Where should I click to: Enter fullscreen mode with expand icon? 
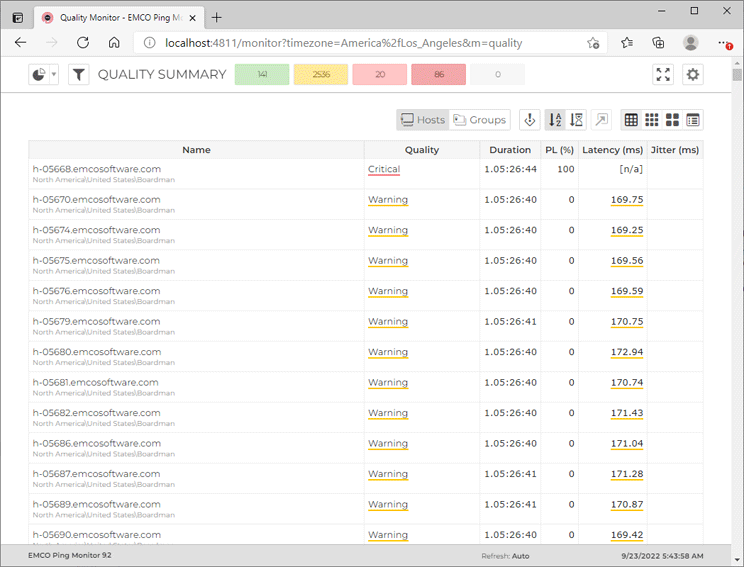coord(663,75)
